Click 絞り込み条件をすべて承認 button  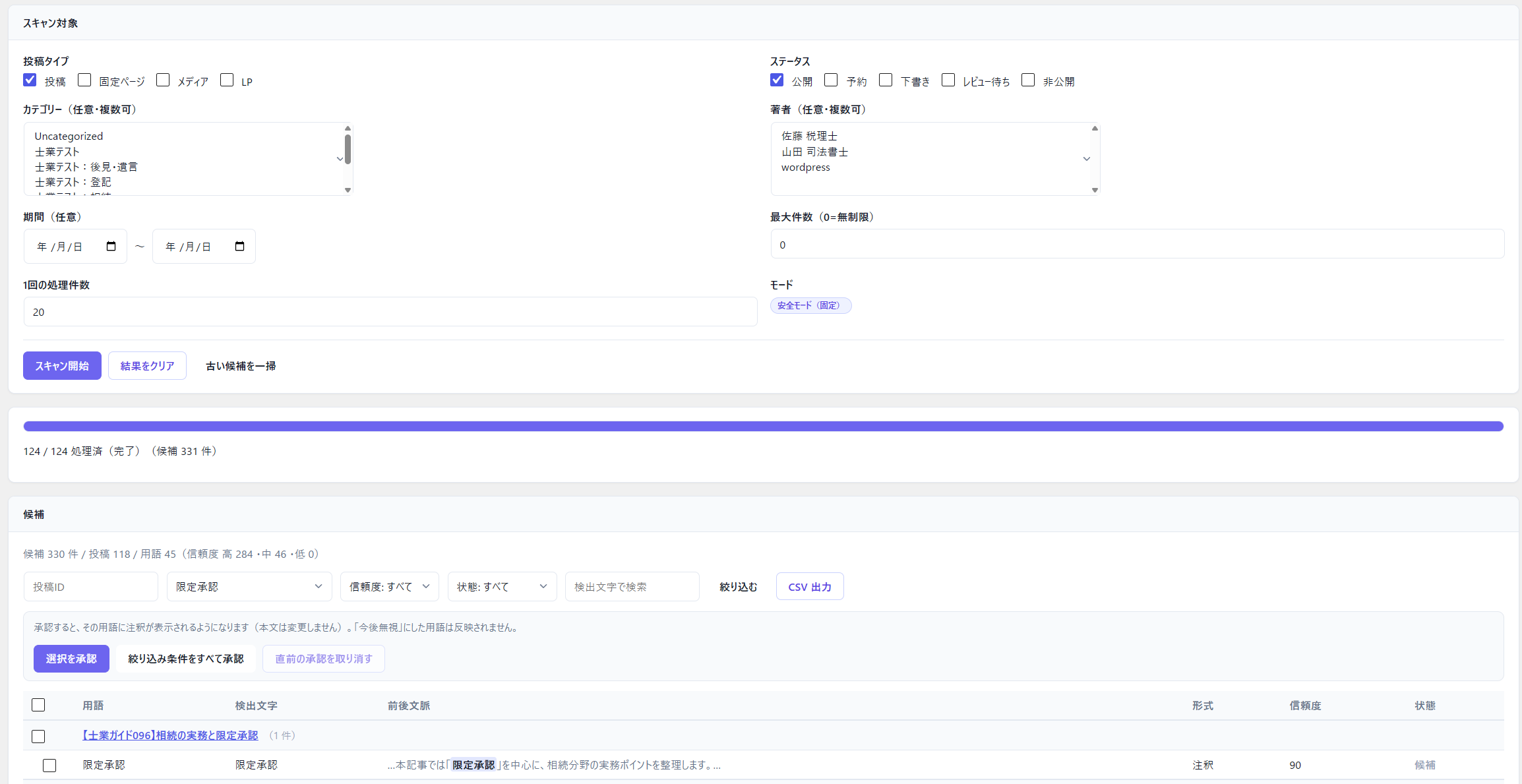coord(186,659)
